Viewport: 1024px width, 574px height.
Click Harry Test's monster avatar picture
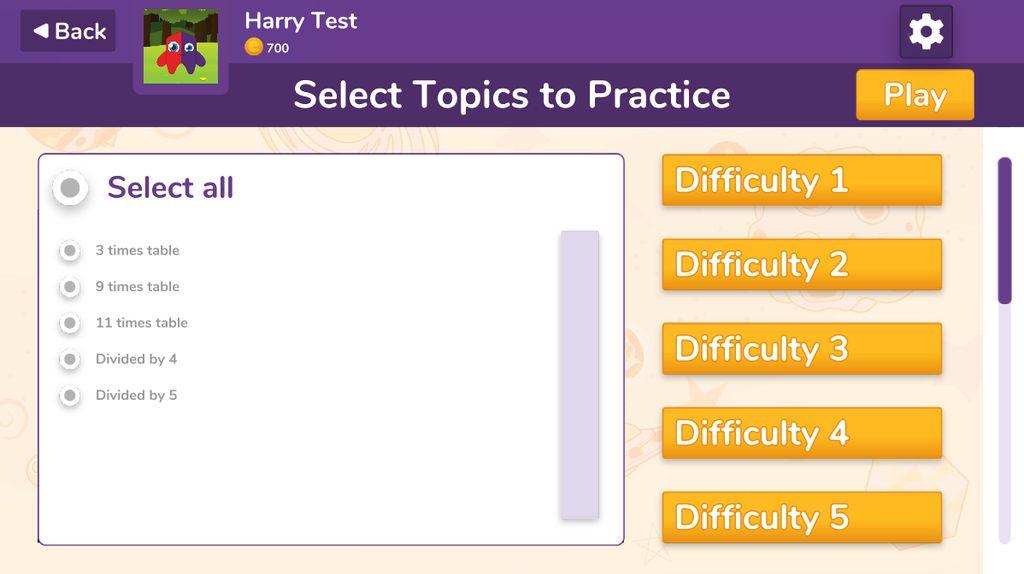click(x=181, y=46)
